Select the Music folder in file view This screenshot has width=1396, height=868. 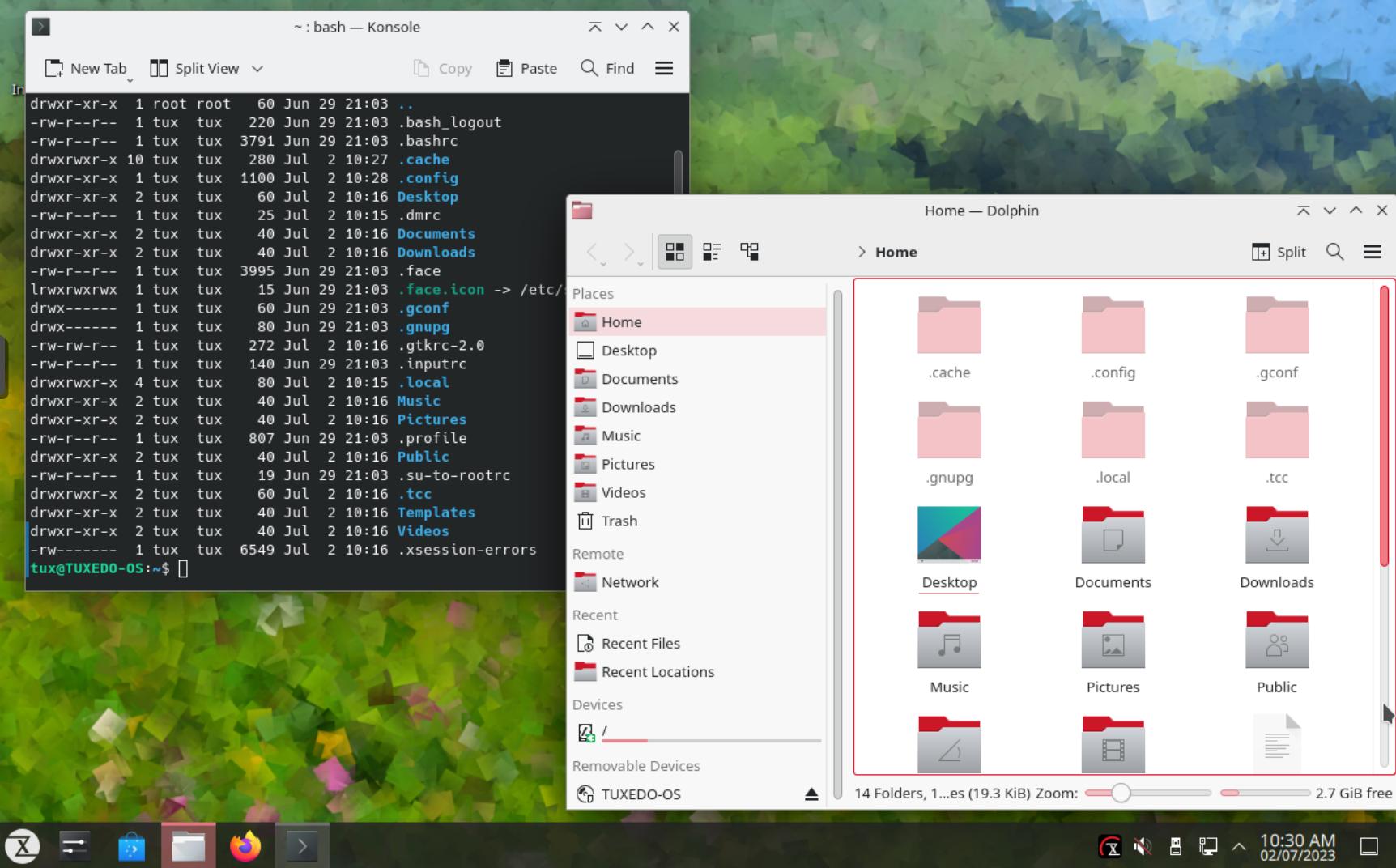point(949,640)
